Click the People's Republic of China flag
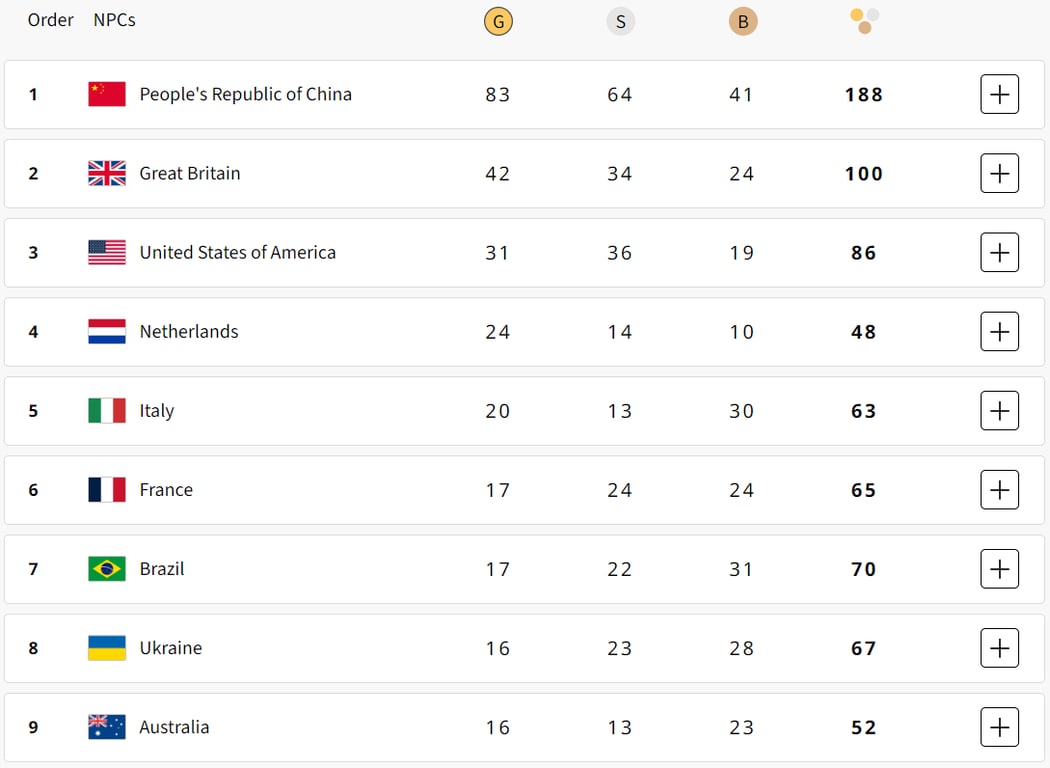 [x=107, y=94]
